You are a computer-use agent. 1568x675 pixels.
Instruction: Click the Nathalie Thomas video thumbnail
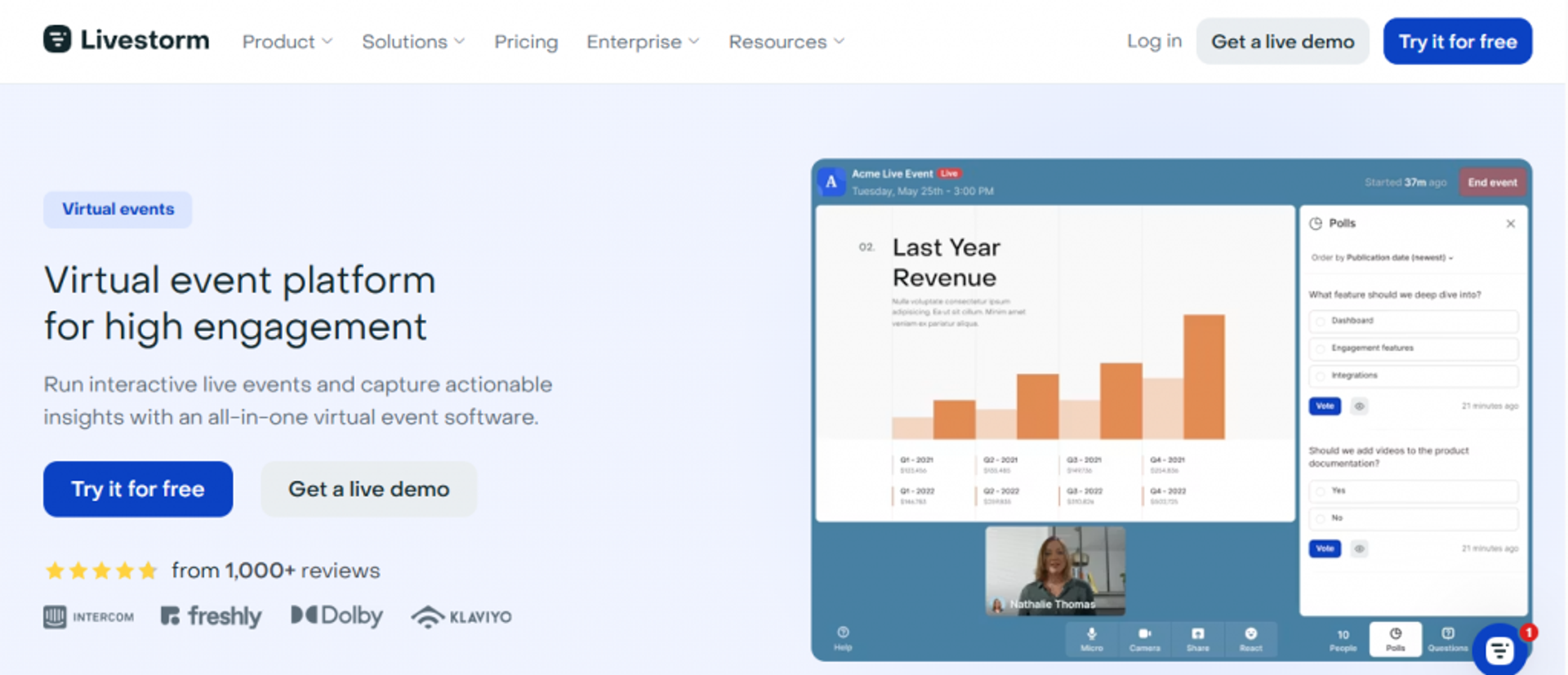[x=1055, y=571]
